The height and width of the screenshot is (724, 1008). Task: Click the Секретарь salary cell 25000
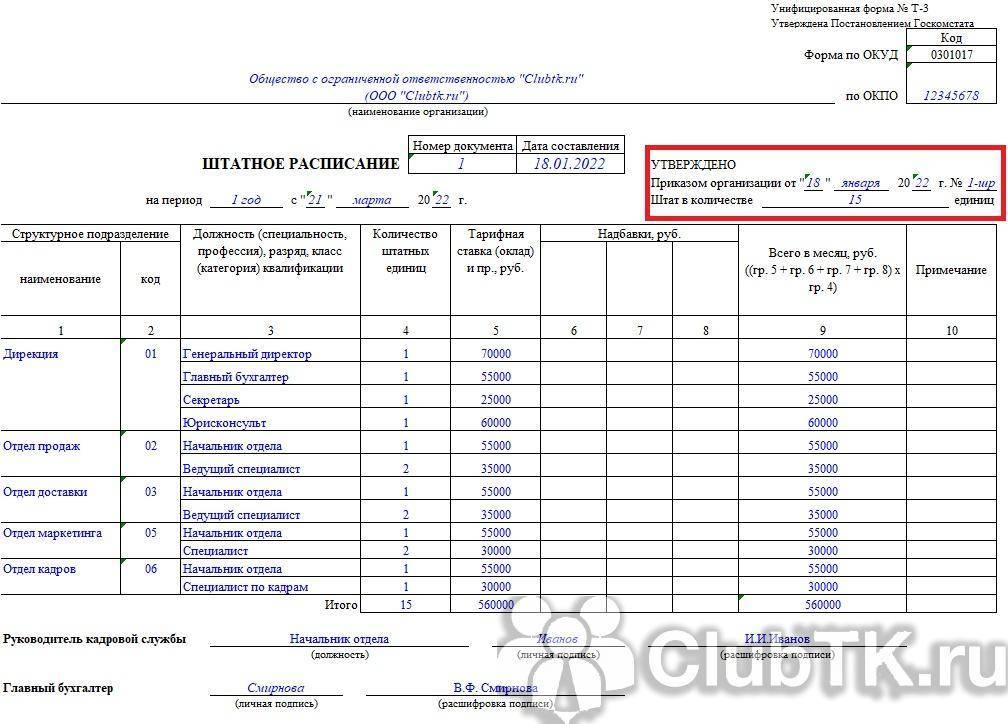496,400
